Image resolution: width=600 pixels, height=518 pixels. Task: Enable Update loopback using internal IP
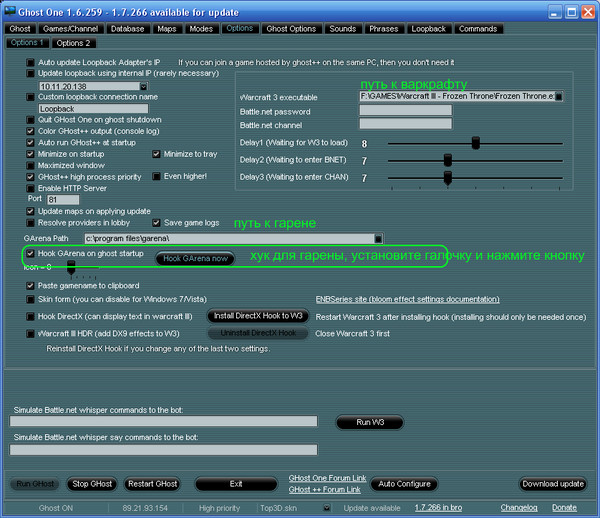pos(30,73)
